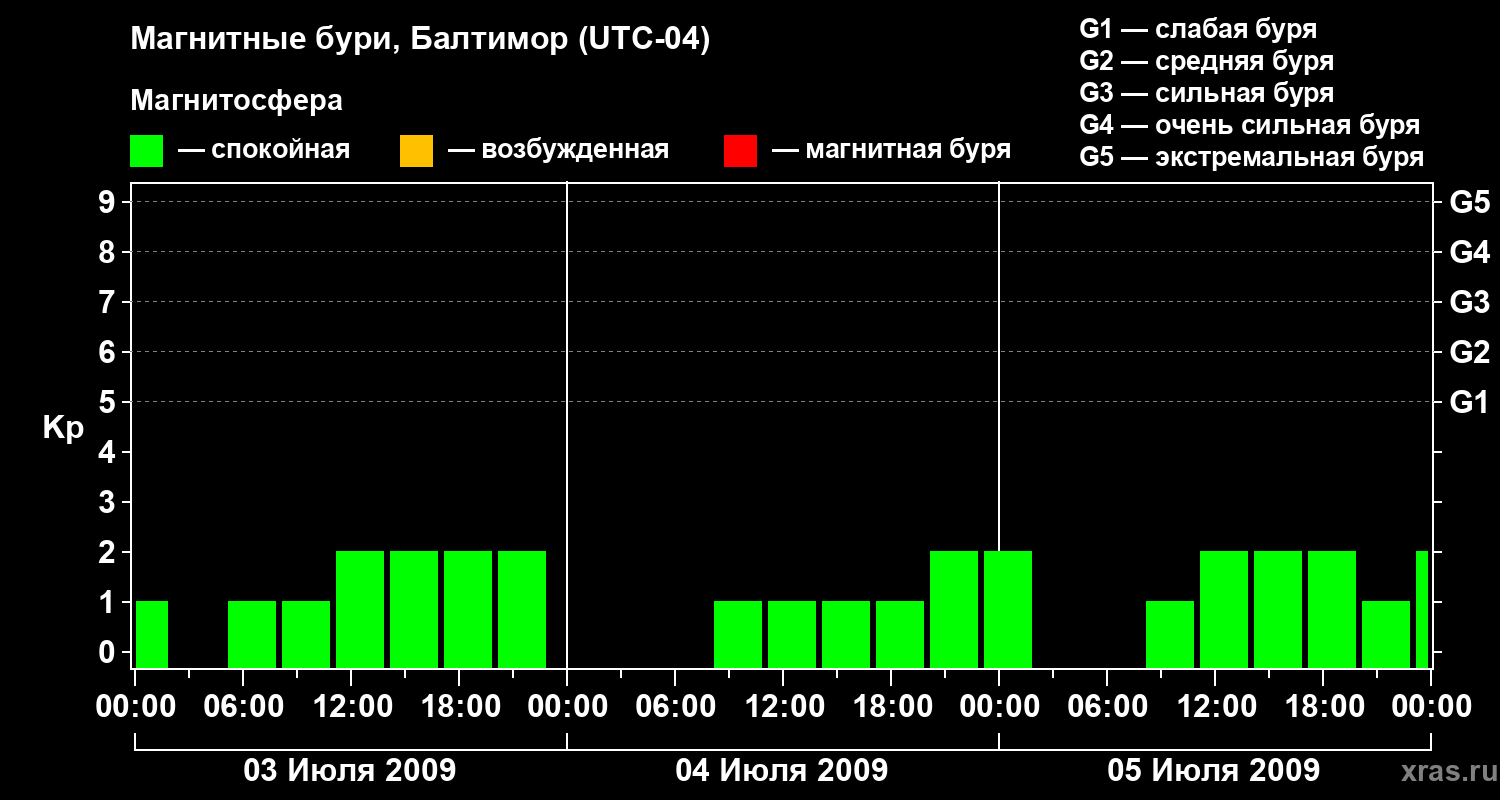Click the narrow Kp 2 bar at the chart's right edge
1500x800 pixels.
(1422, 609)
